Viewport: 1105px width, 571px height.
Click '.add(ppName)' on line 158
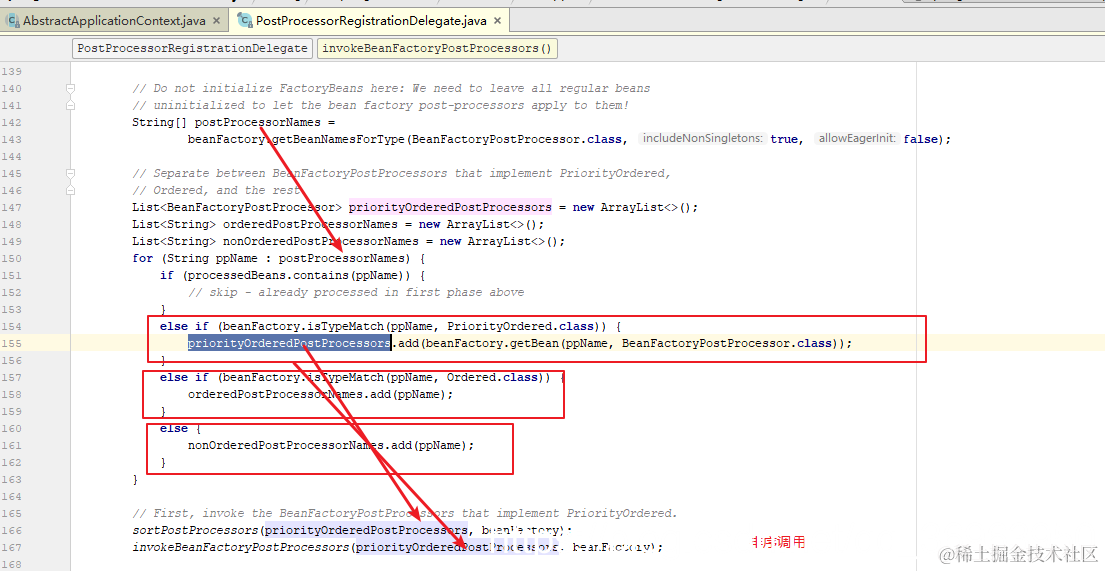[408, 395]
